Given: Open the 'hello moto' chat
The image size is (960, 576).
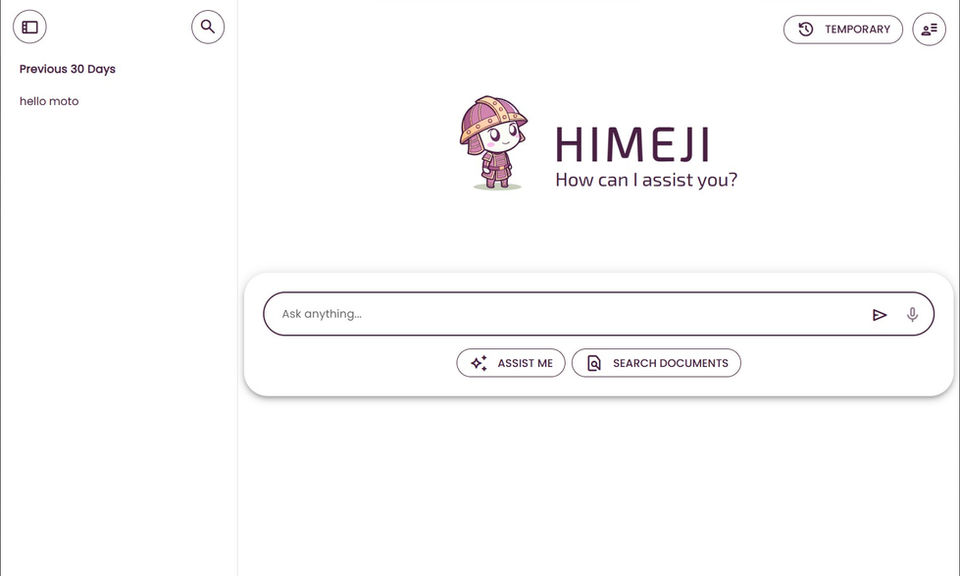Looking at the screenshot, I should tap(49, 101).
